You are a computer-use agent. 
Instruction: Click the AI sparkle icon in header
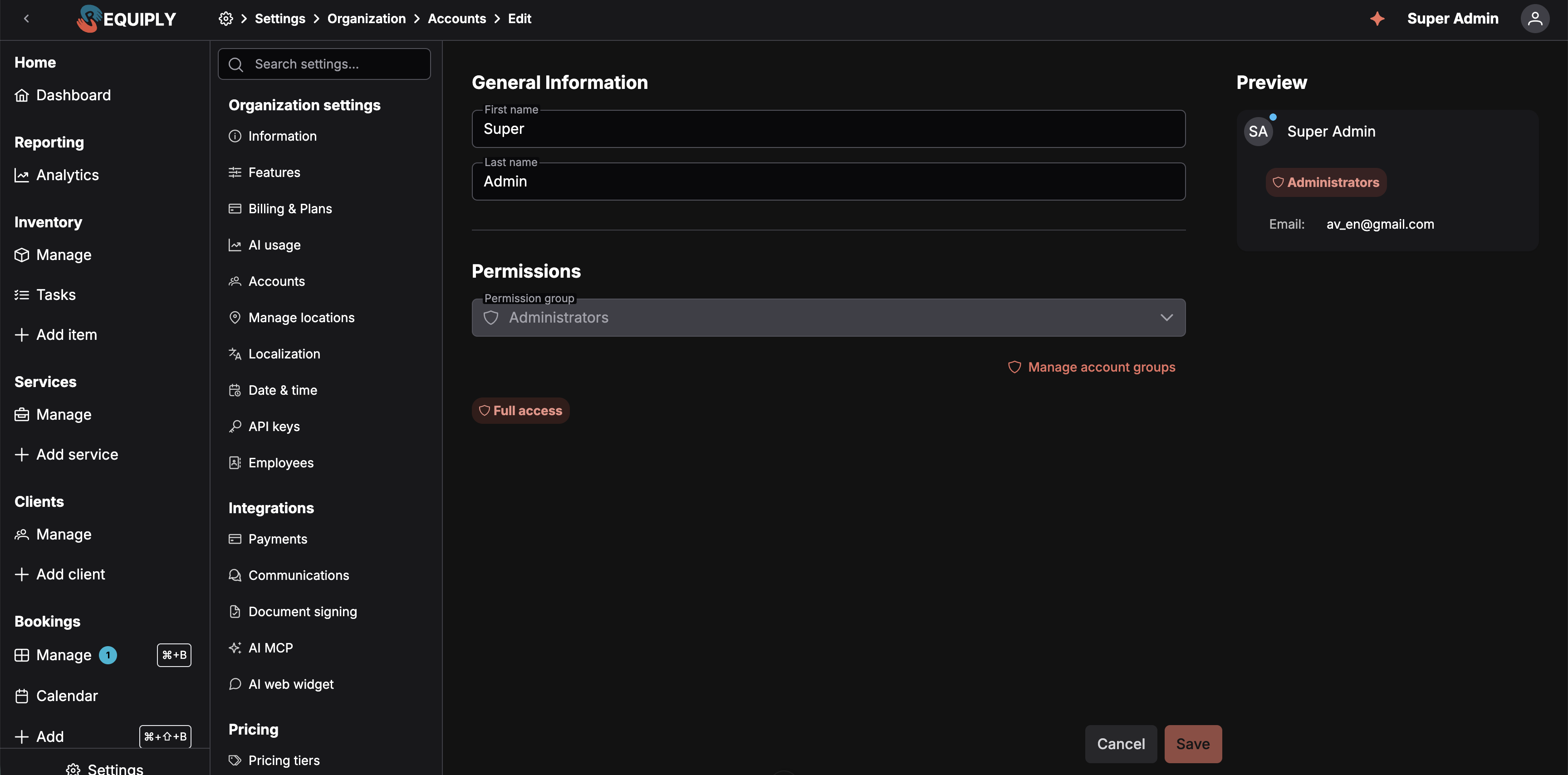(x=1377, y=19)
